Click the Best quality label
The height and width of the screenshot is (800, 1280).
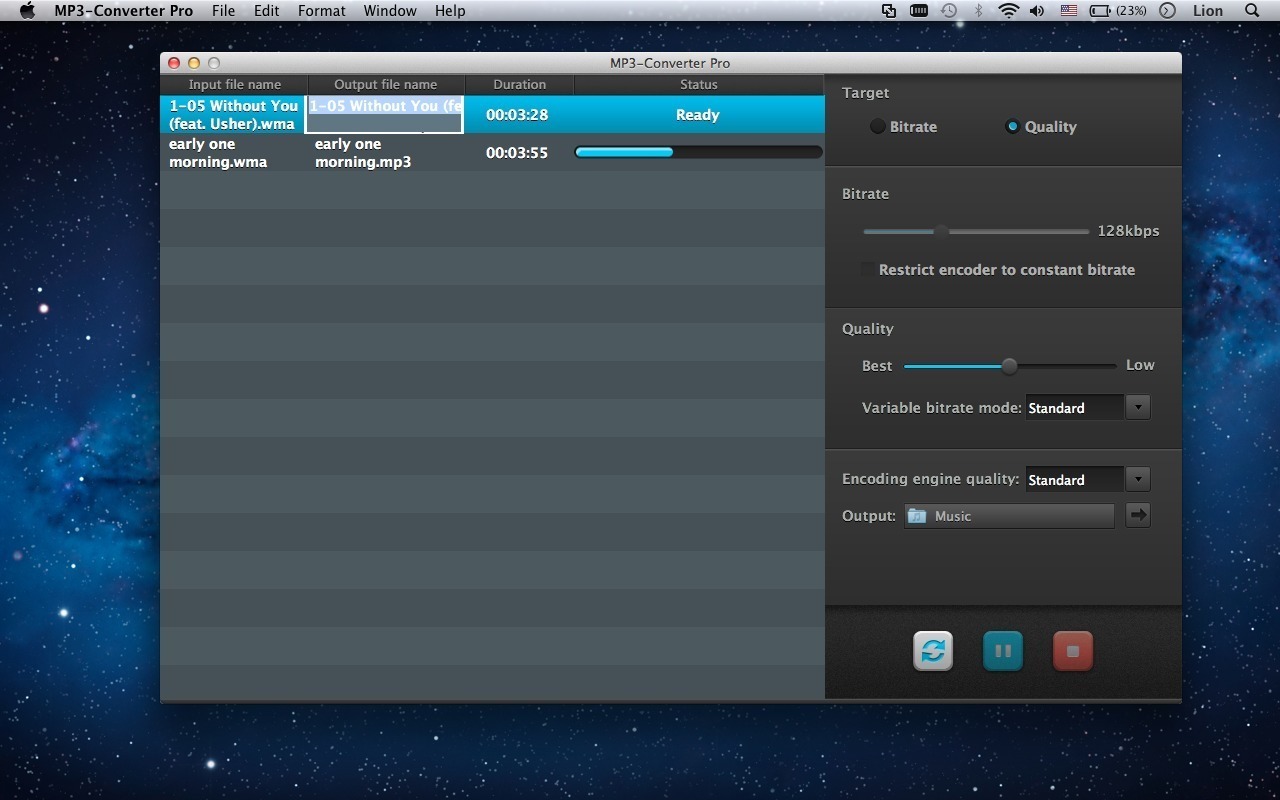877,366
